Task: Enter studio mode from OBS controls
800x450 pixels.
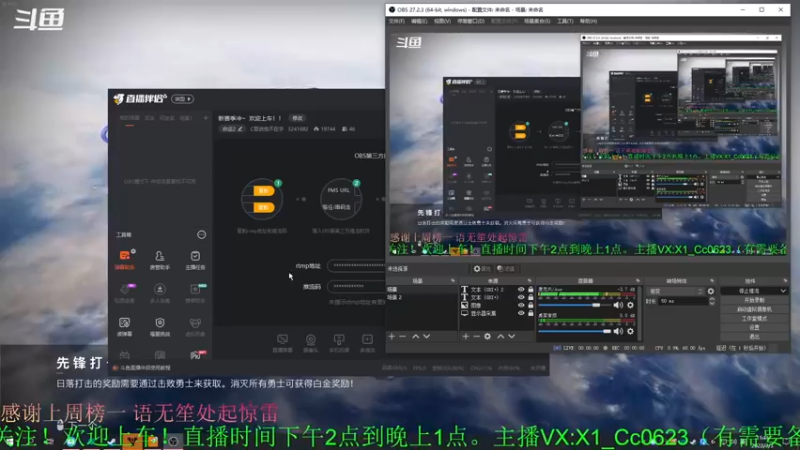Action: (754, 318)
